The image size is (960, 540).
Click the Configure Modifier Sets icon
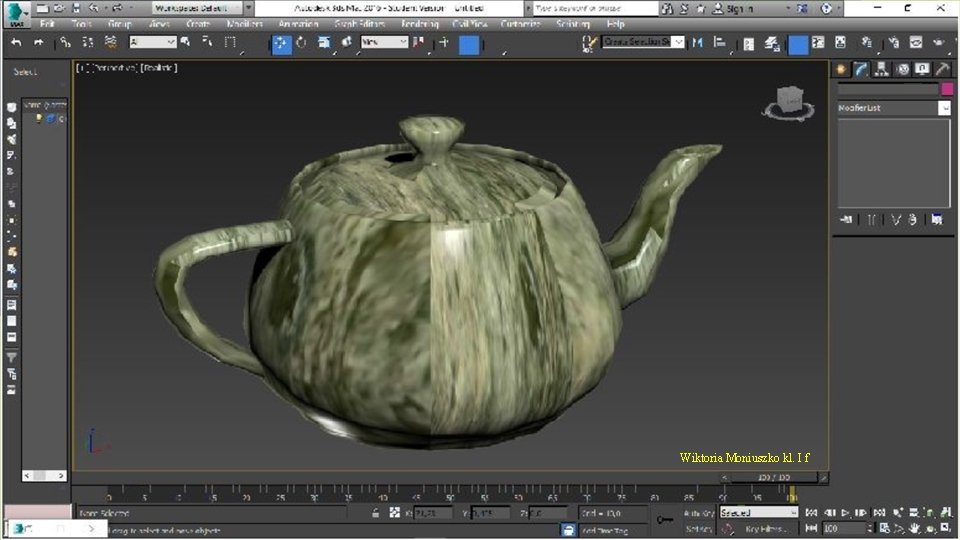(x=936, y=220)
